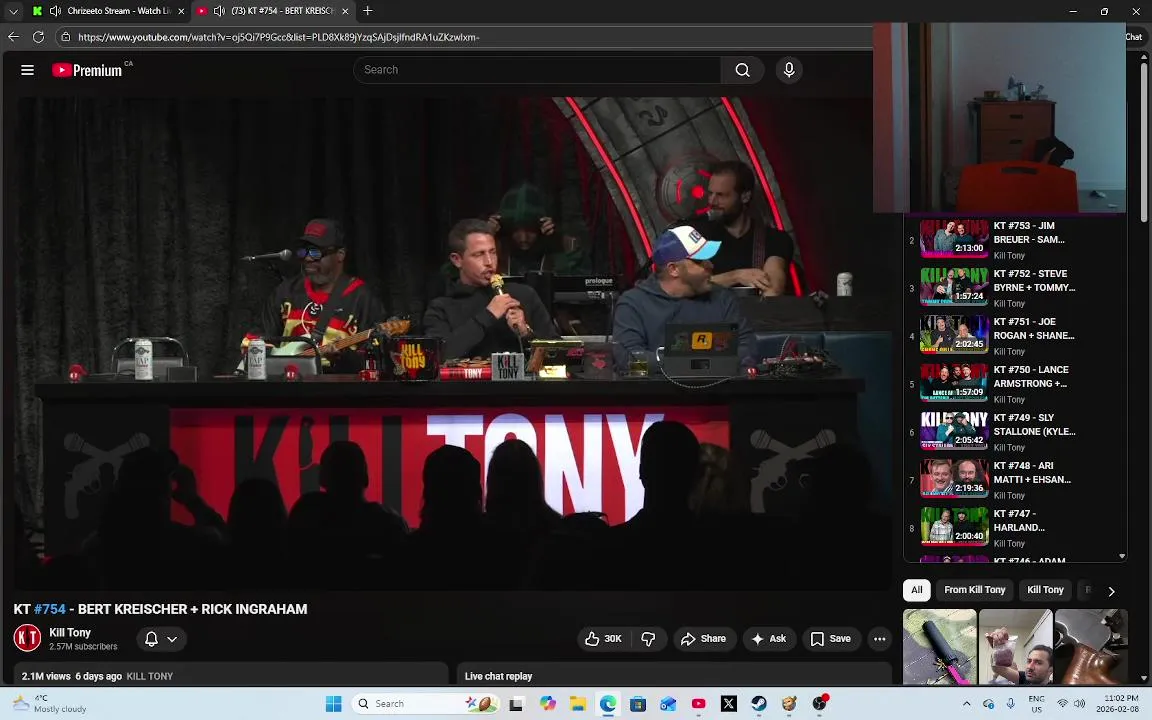Open KT #750 Lance Armstrong title
Screen dimensions: 1152x720
(x=1031, y=376)
